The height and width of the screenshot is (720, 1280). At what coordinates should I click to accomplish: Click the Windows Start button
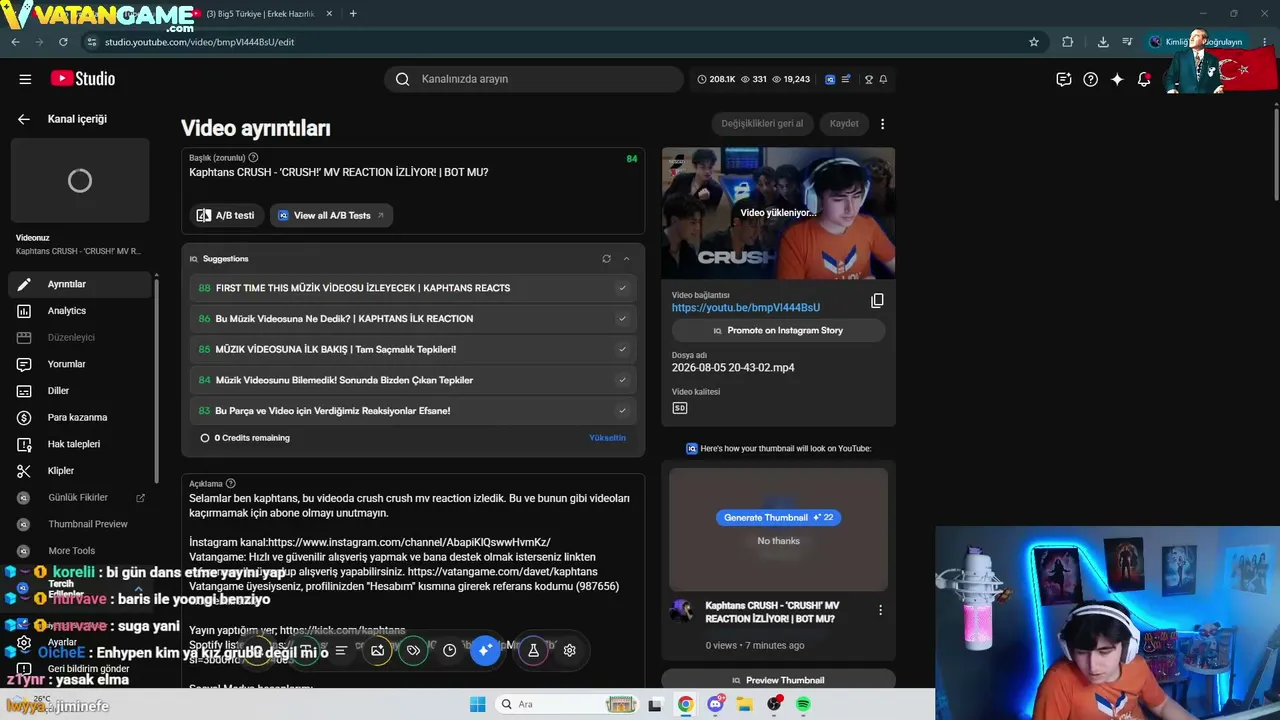(x=478, y=704)
